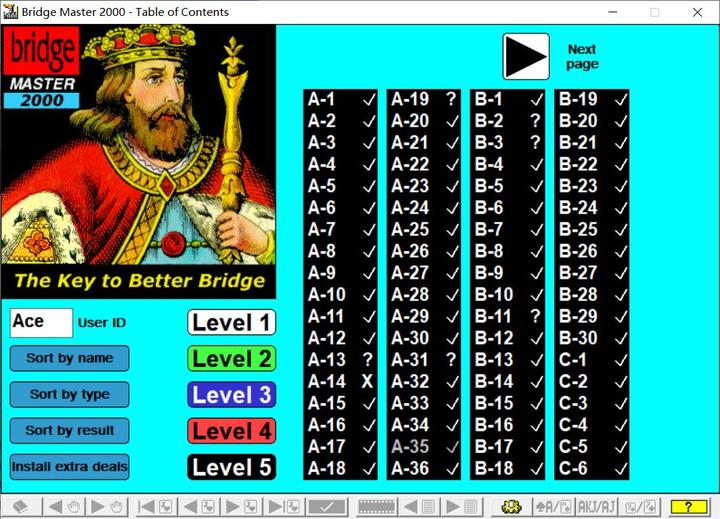
Task: Toggle the AKJ/AJ card notation icon
Action: [596, 507]
